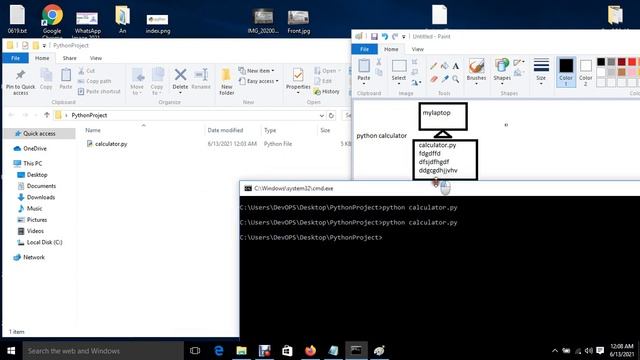Select the Color picker eyedropper tool
This screenshot has width=640, height=360.
[x=444, y=79]
